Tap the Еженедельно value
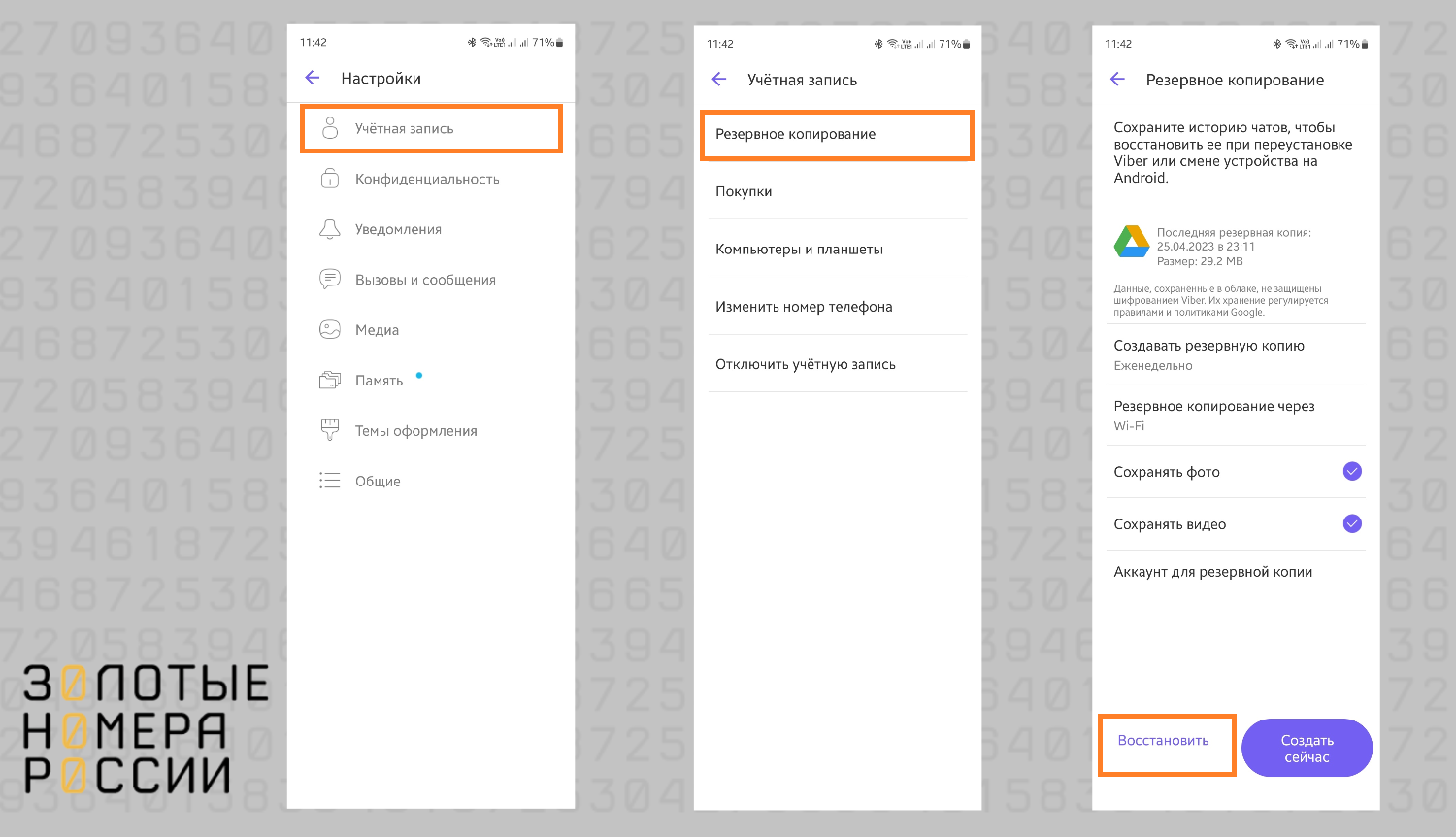The height and width of the screenshot is (837, 1456). point(1153,366)
